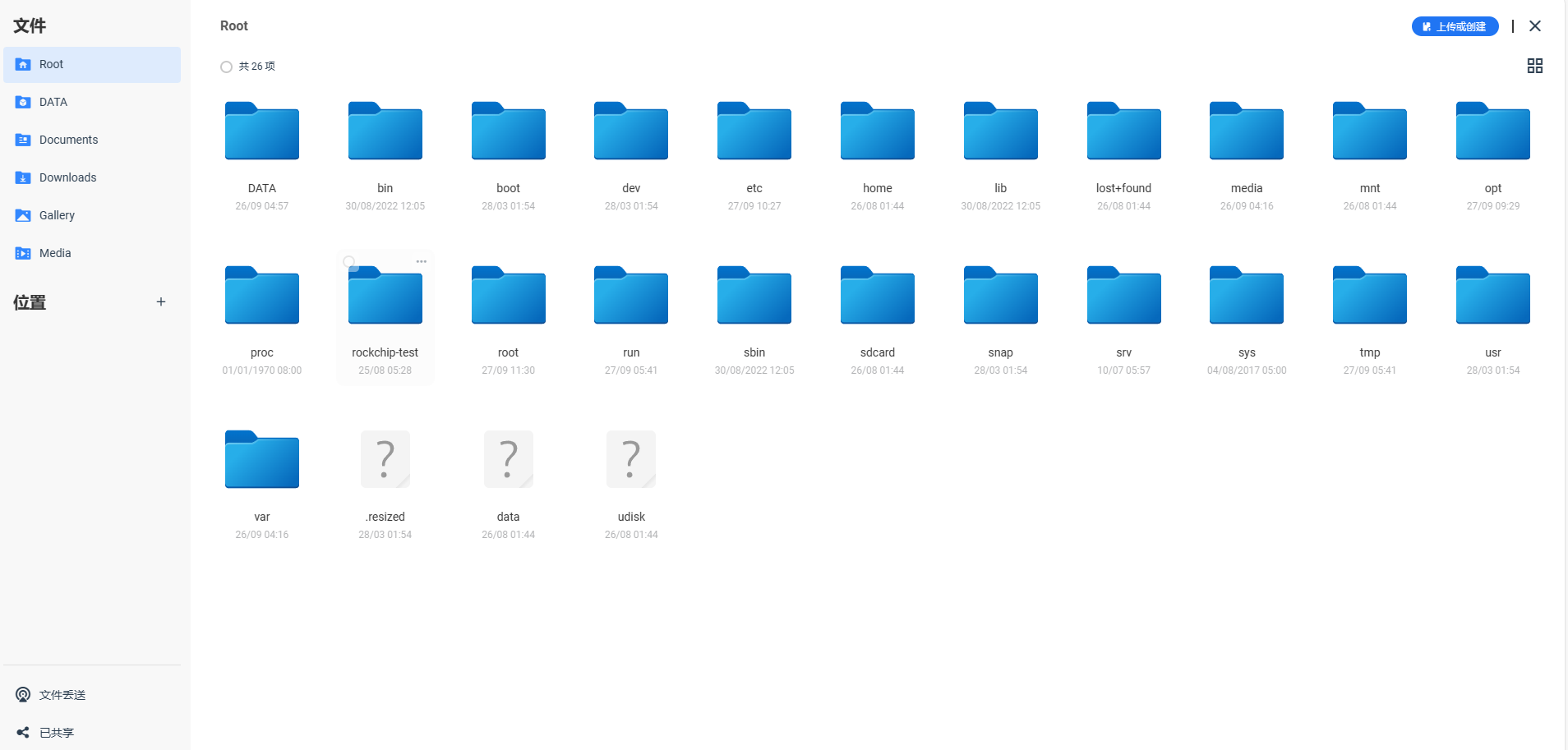Open Downloads in the sidebar
This screenshot has height=750, width=1568.
(x=92, y=177)
